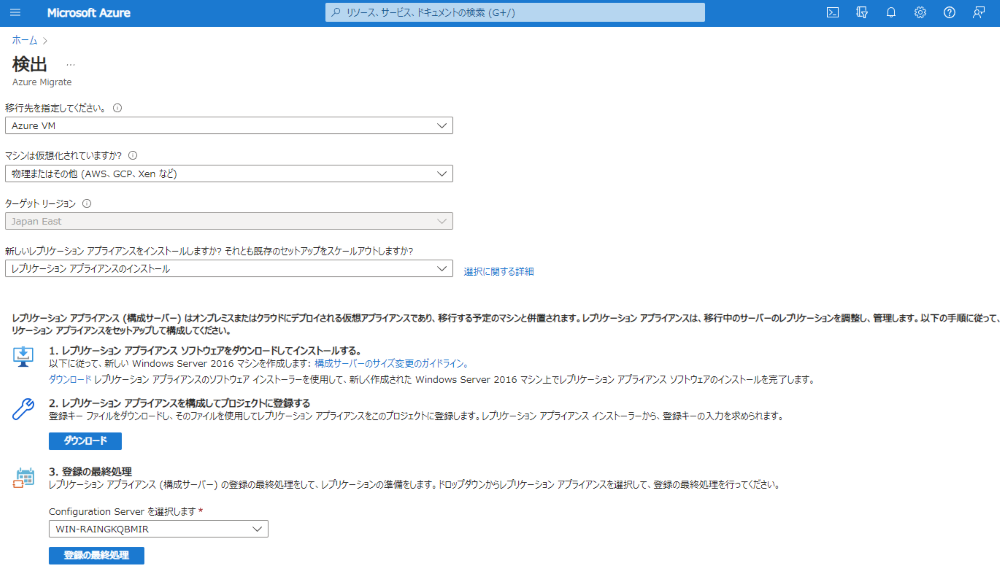Click the step 2 heading about project registration
The image size is (1000, 577).
click(x=180, y=403)
